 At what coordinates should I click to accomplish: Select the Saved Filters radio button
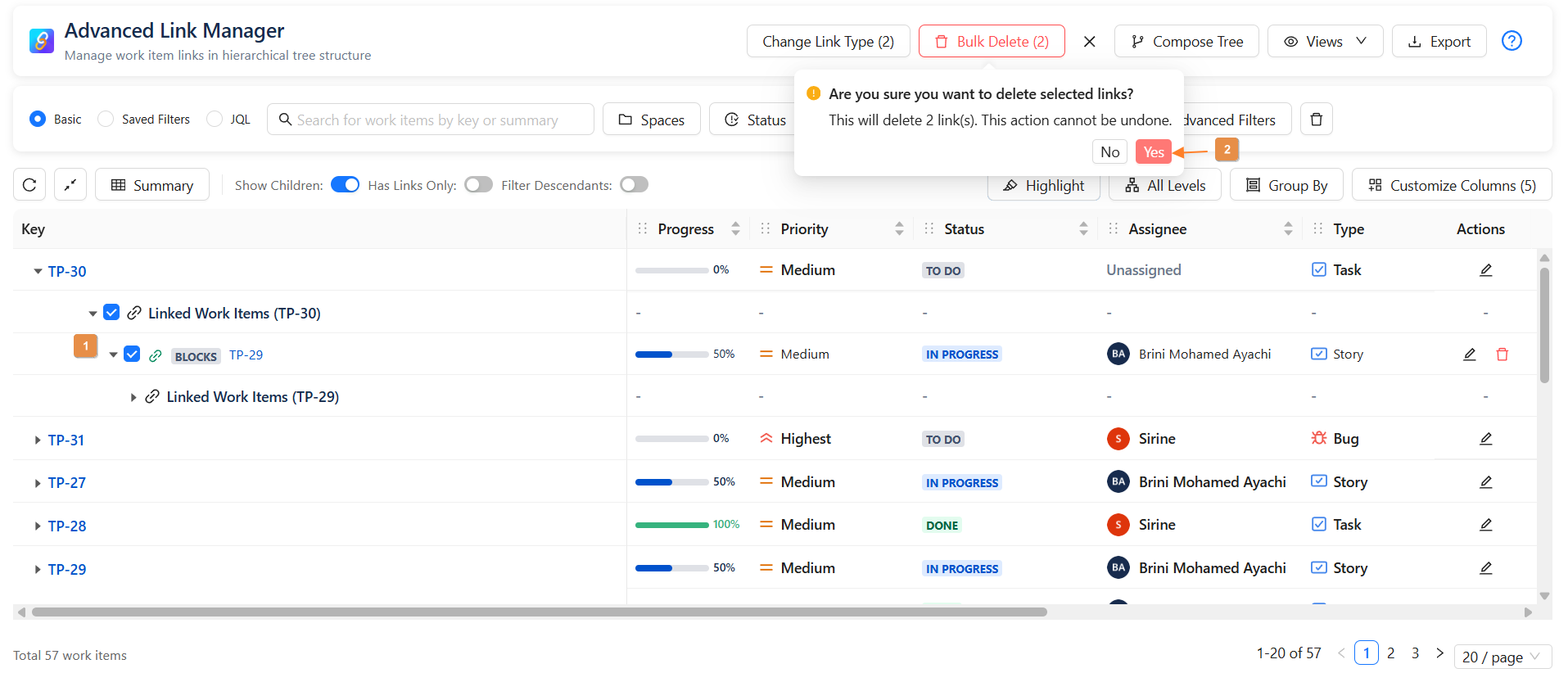106,120
